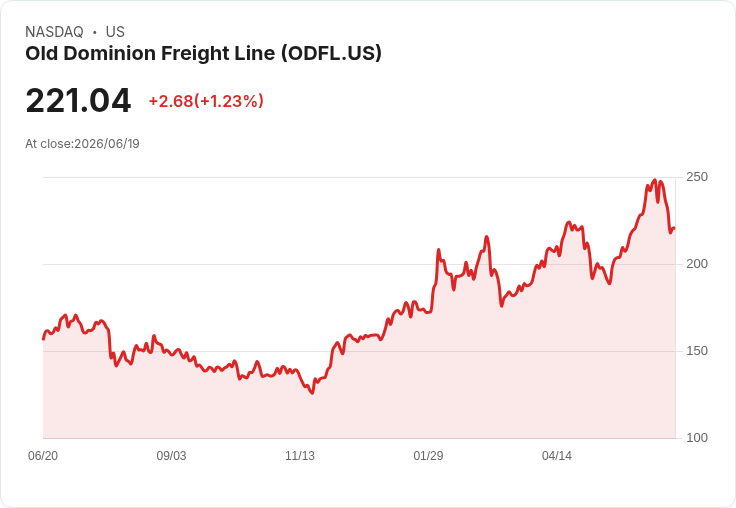
Task: Click the line's final endpoint at right edge
Action: [x=675, y=228]
